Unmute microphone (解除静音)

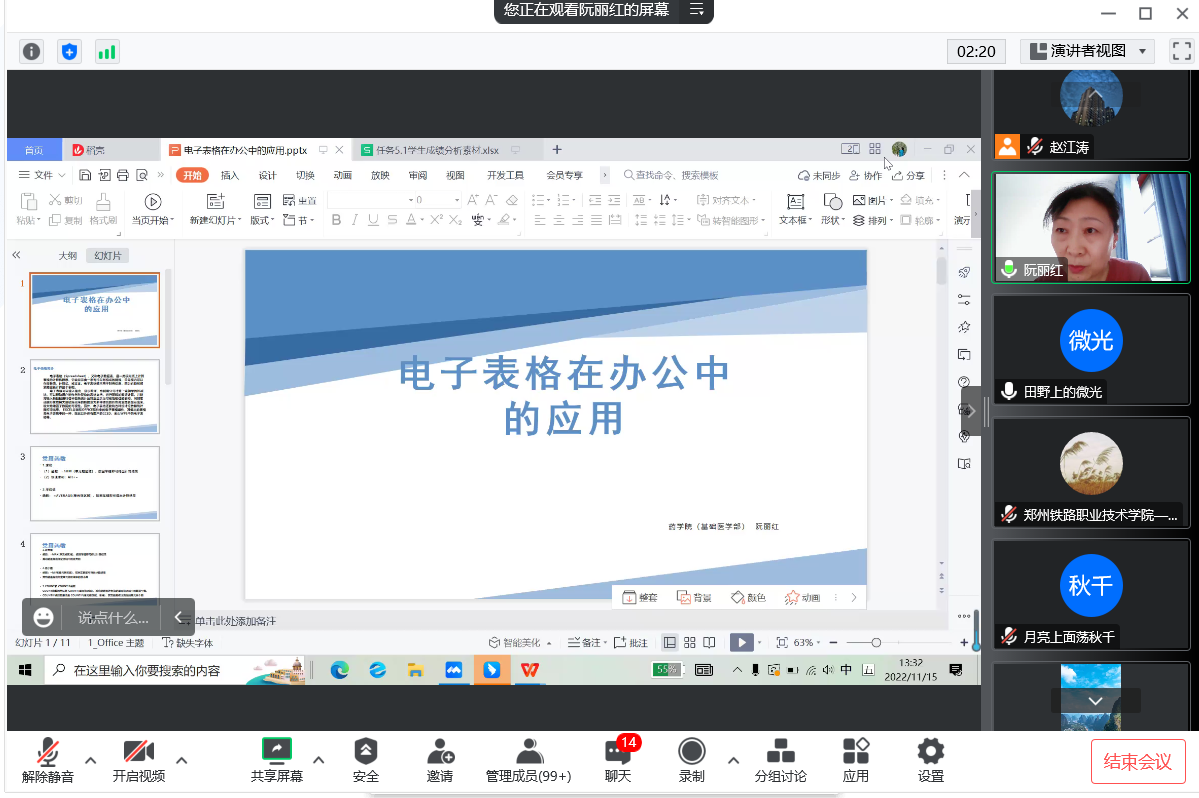47,761
